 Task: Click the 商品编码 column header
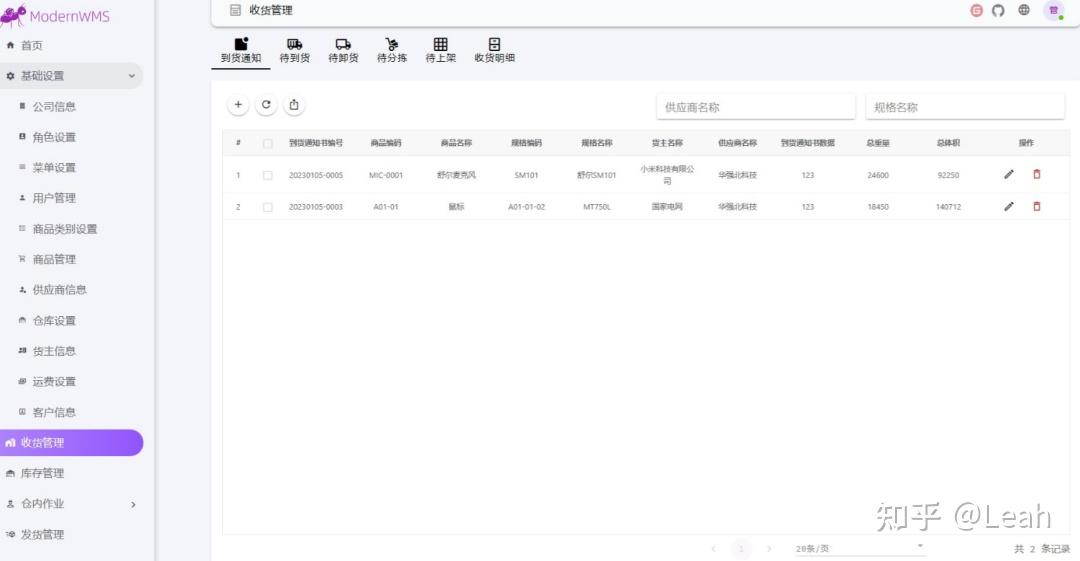click(x=386, y=143)
